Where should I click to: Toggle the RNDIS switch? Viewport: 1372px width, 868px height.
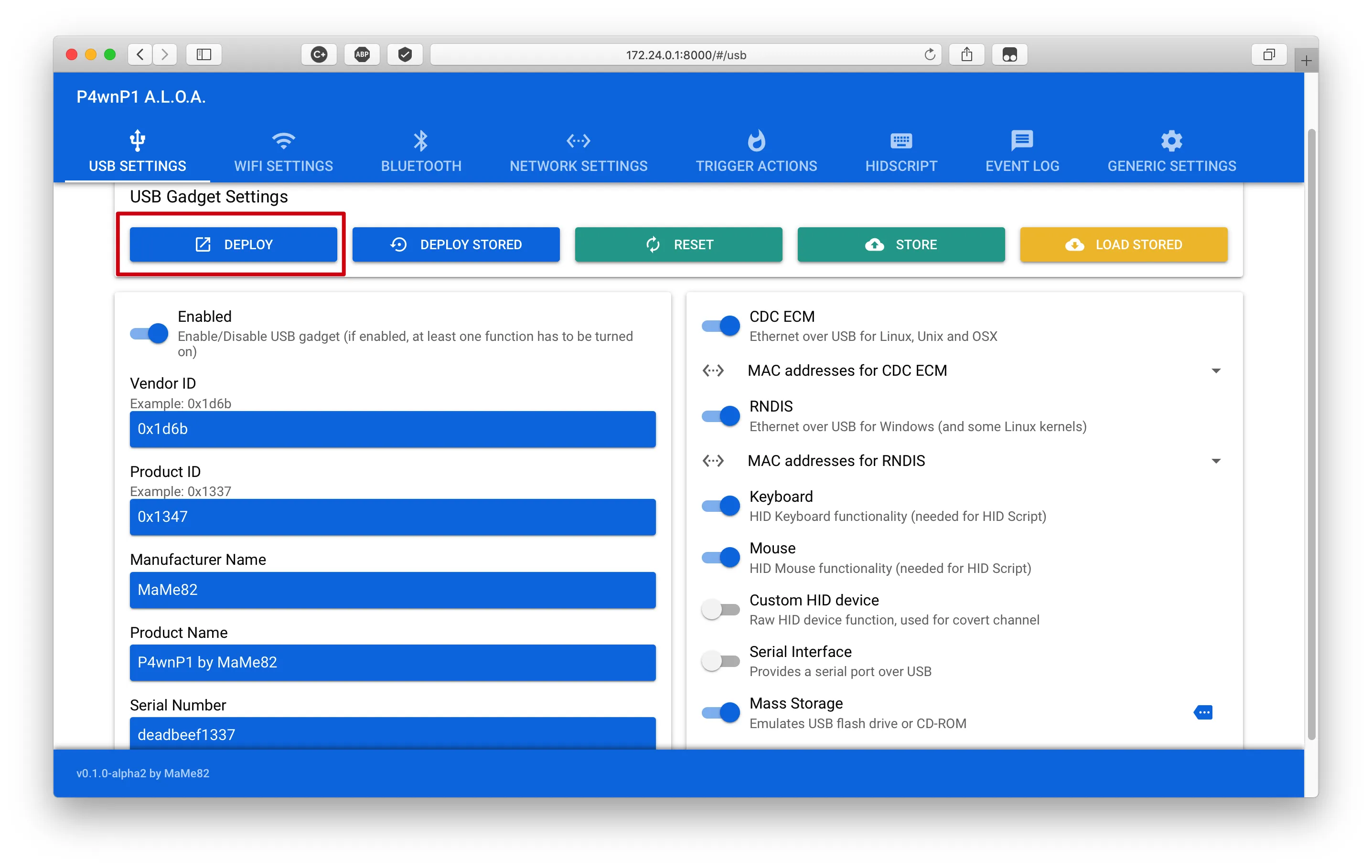721,416
